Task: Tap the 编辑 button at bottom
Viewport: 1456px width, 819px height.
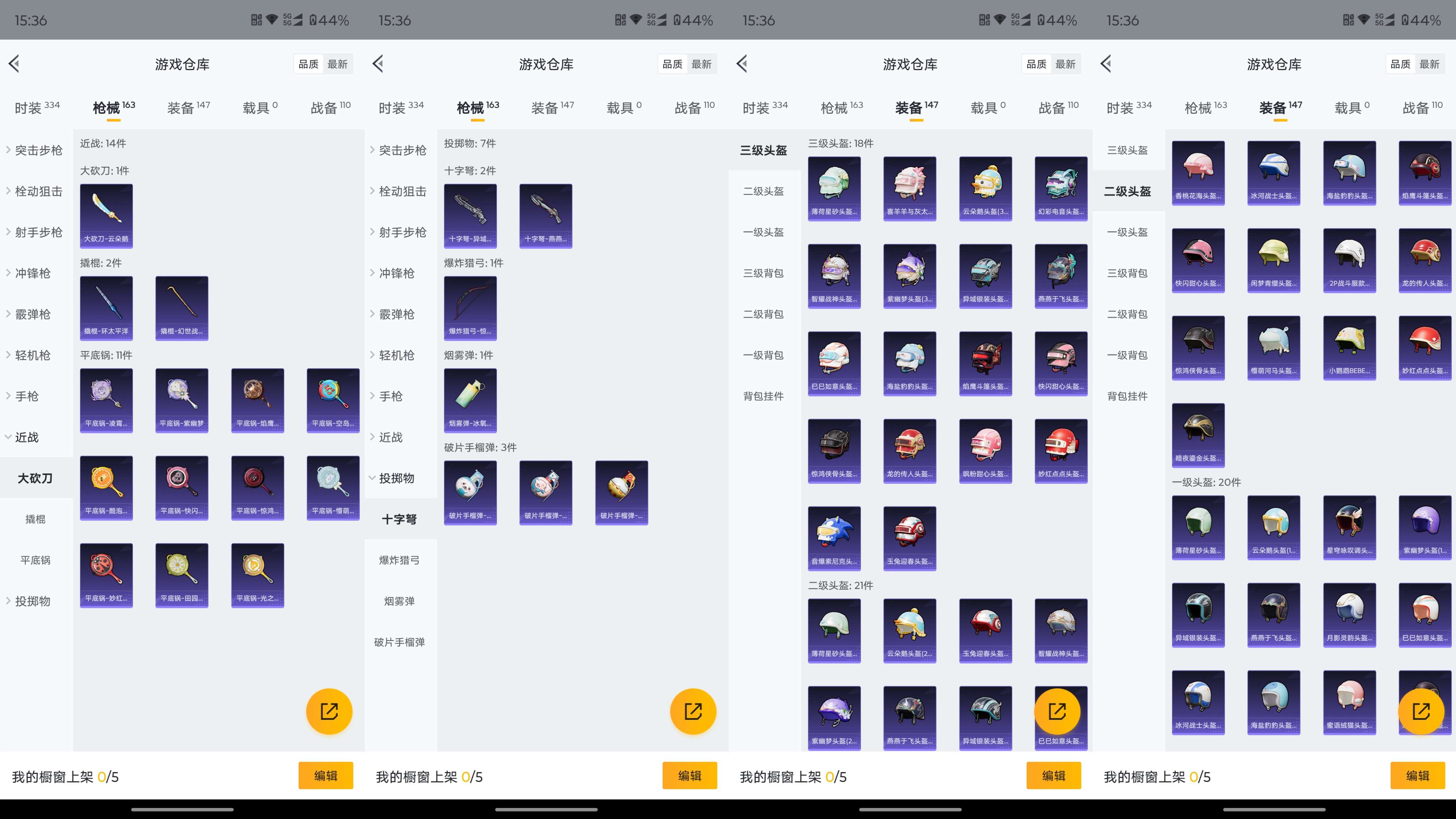Action: tap(326, 776)
